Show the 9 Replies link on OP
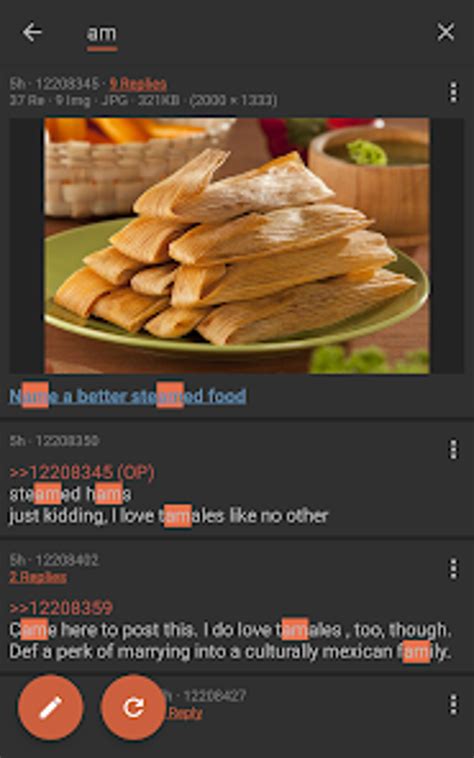Image resolution: width=474 pixels, height=758 pixels. click(x=138, y=84)
